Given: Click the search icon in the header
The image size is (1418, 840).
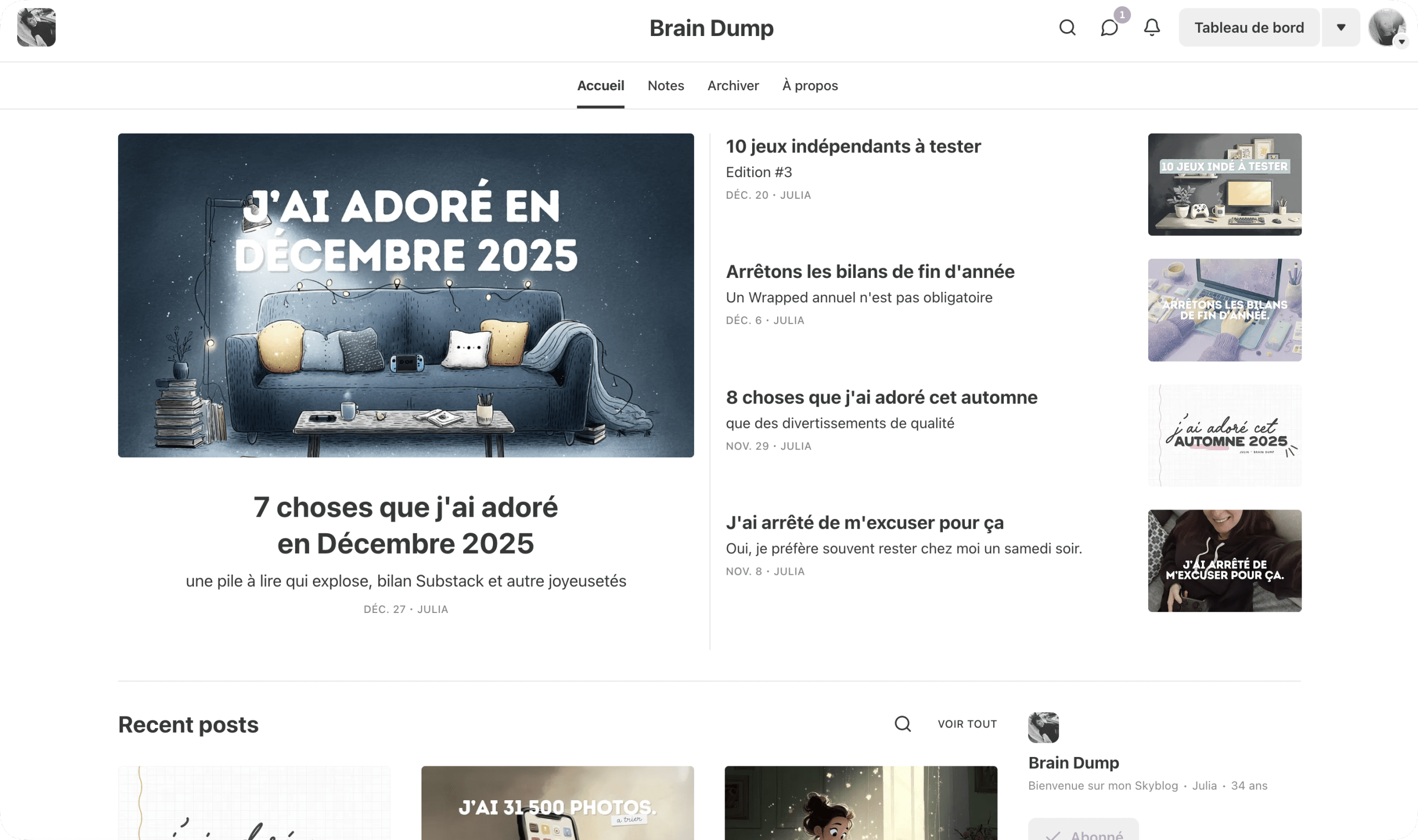Looking at the screenshot, I should point(1067,27).
